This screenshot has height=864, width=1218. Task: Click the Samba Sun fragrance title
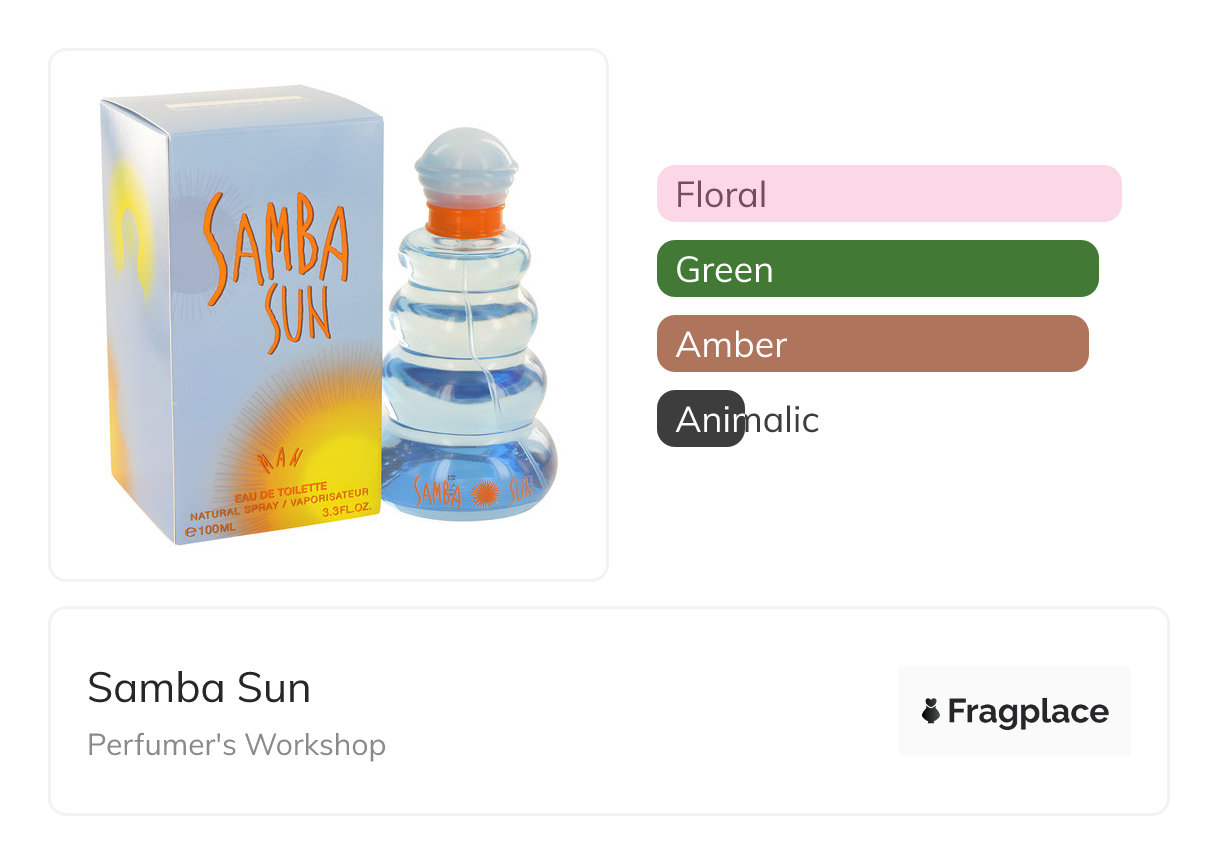199,688
